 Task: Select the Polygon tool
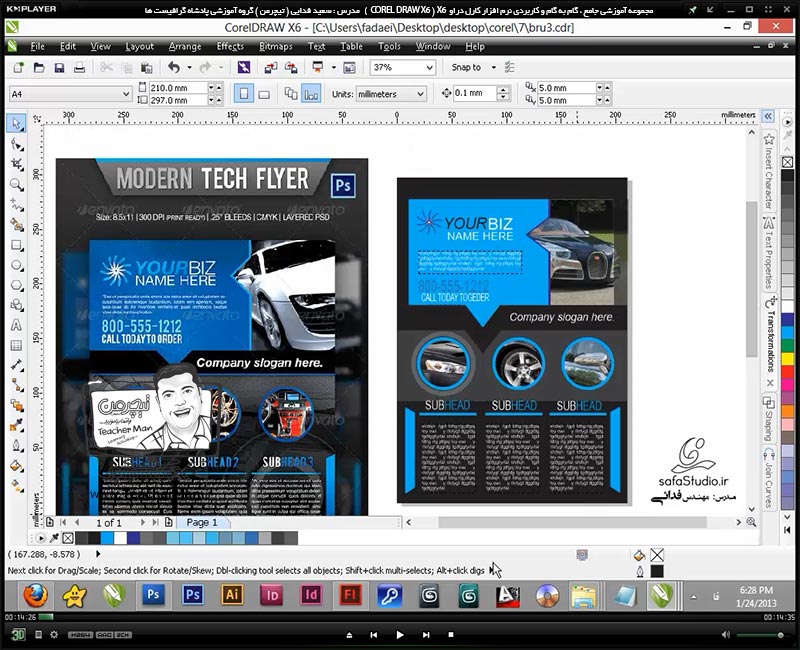click(17, 285)
